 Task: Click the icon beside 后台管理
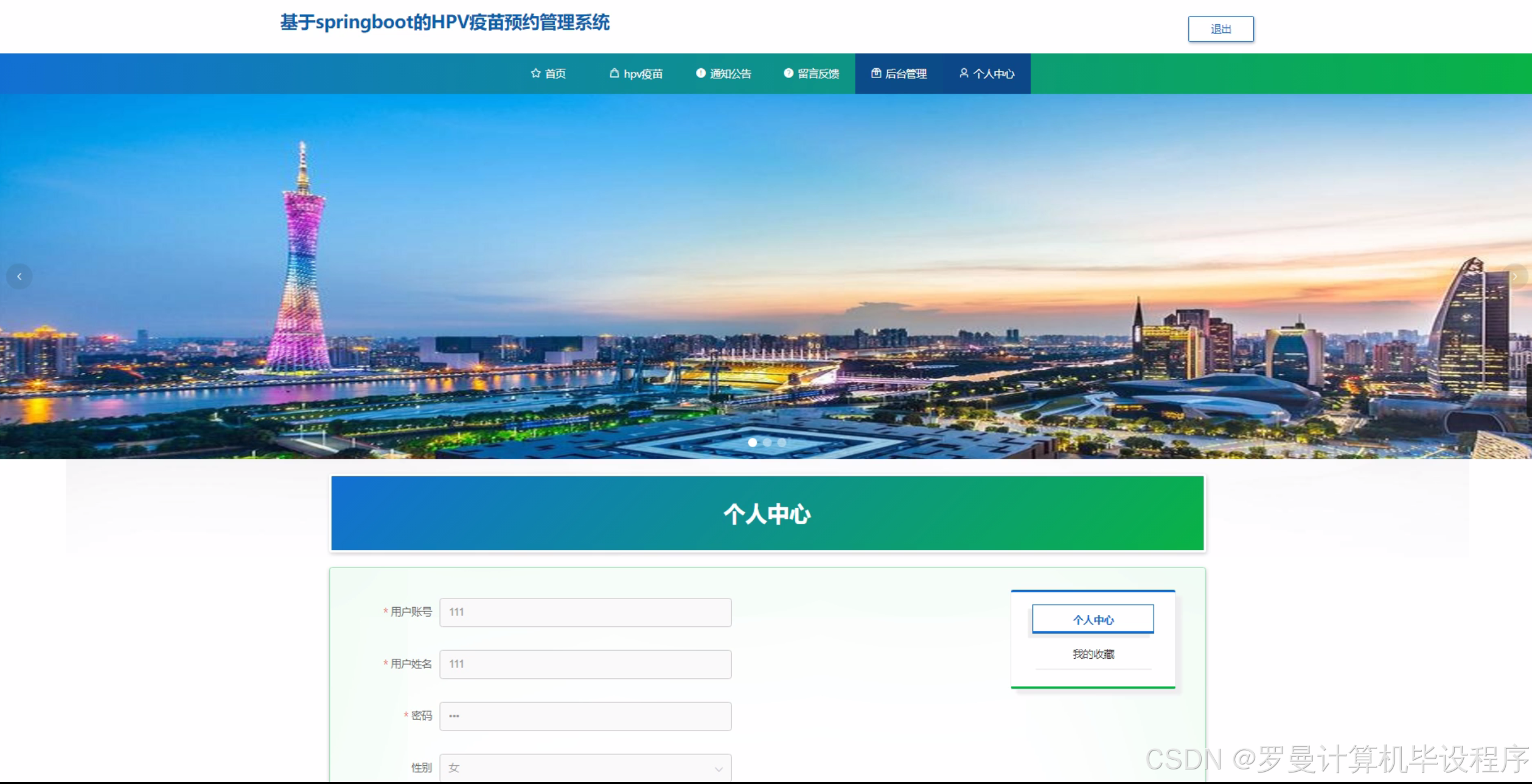[876, 74]
